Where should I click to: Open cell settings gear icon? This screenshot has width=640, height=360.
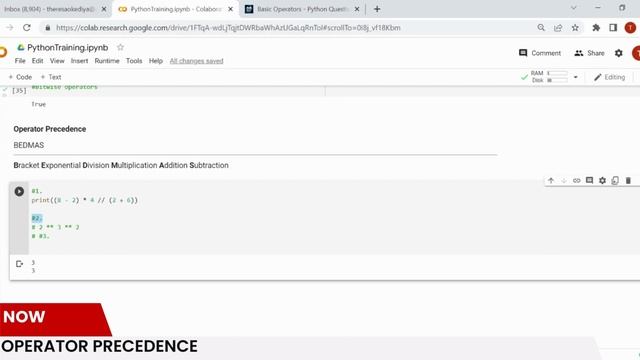click(x=602, y=180)
